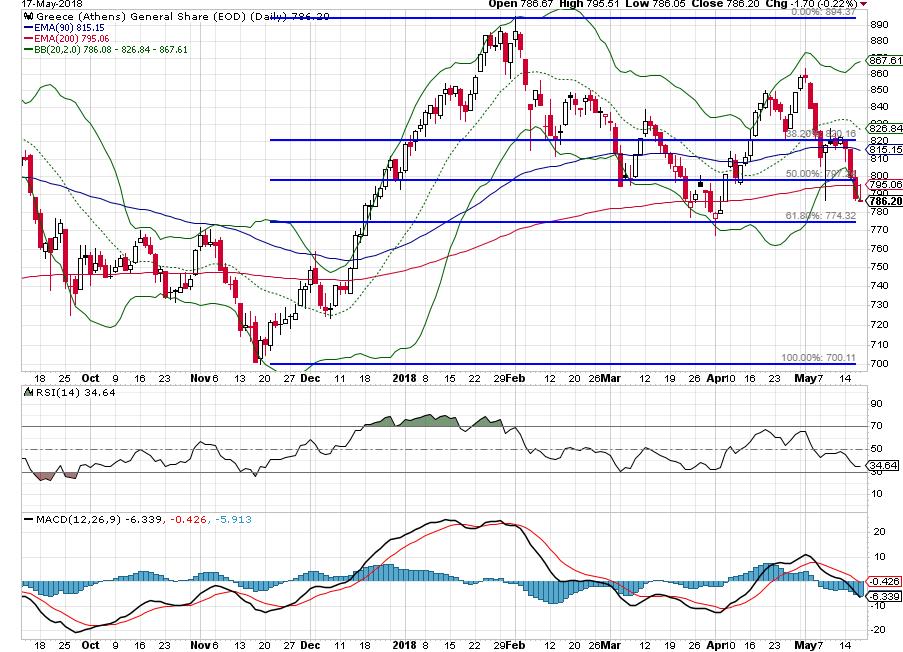The image size is (903, 652).
Task: Click the -6.339 MACD value tag
Action: [885, 596]
